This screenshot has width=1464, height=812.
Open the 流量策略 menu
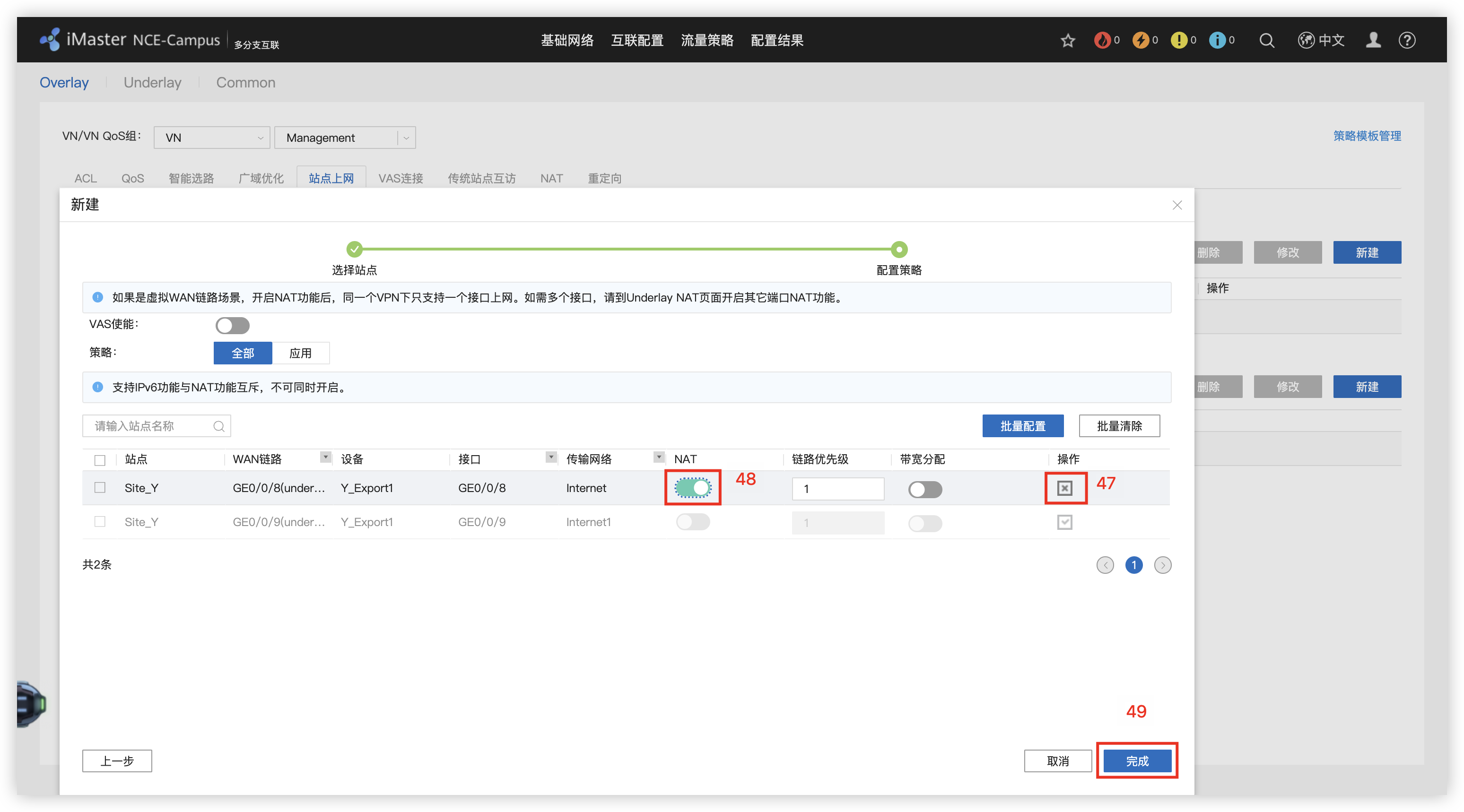point(707,40)
